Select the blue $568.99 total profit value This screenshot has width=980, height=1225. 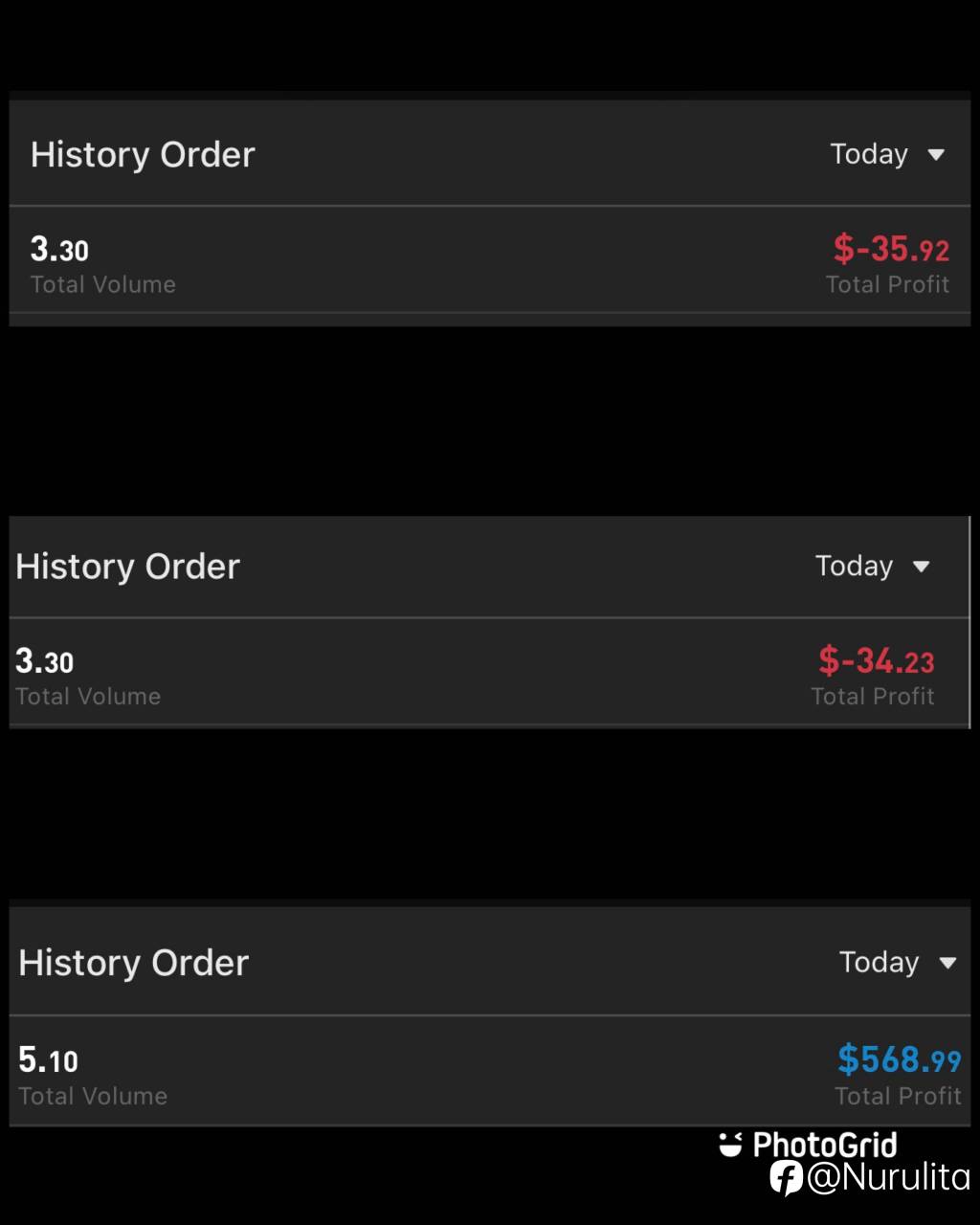899,1059
